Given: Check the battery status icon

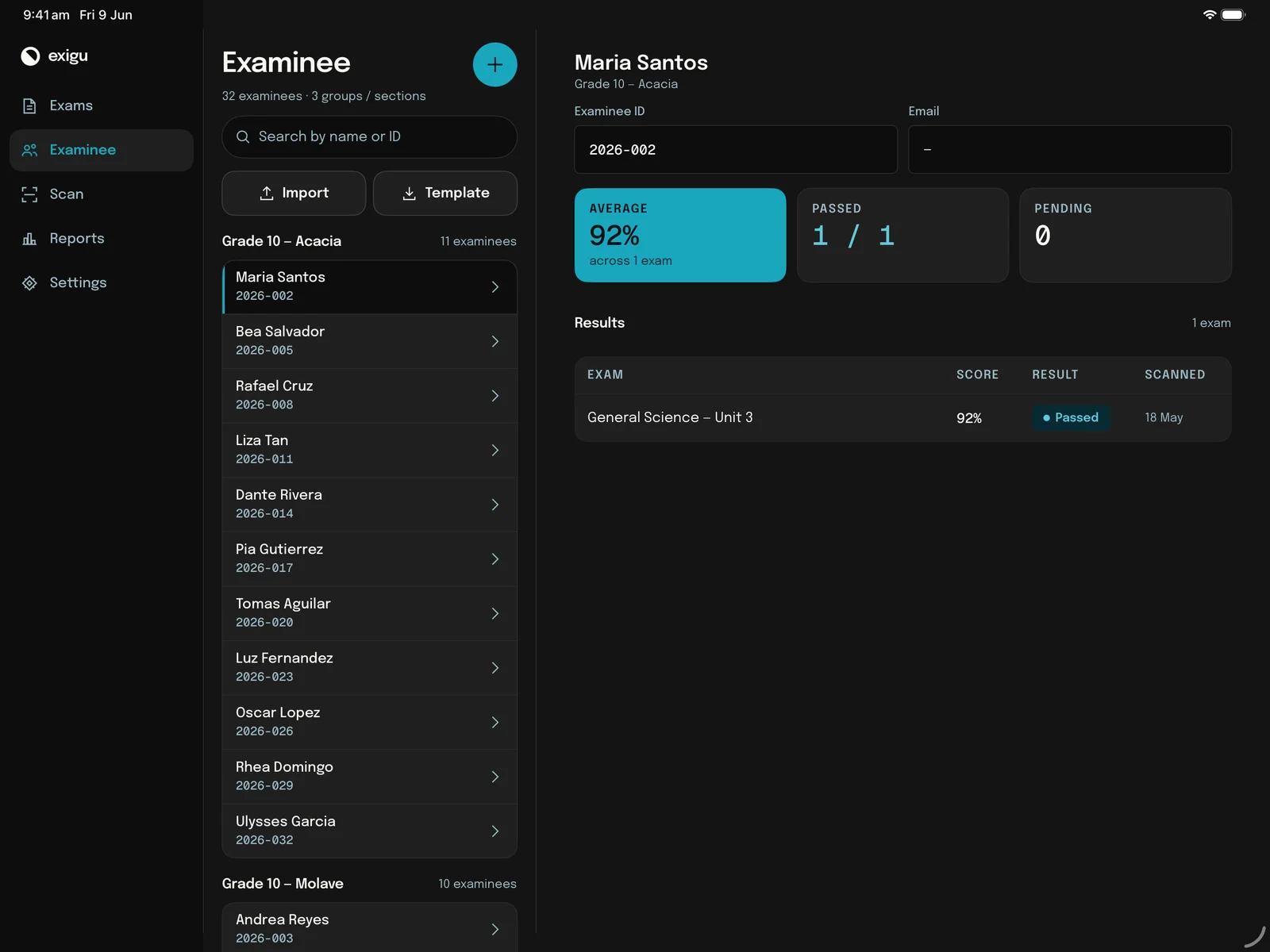Looking at the screenshot, I should (1233, 14).
